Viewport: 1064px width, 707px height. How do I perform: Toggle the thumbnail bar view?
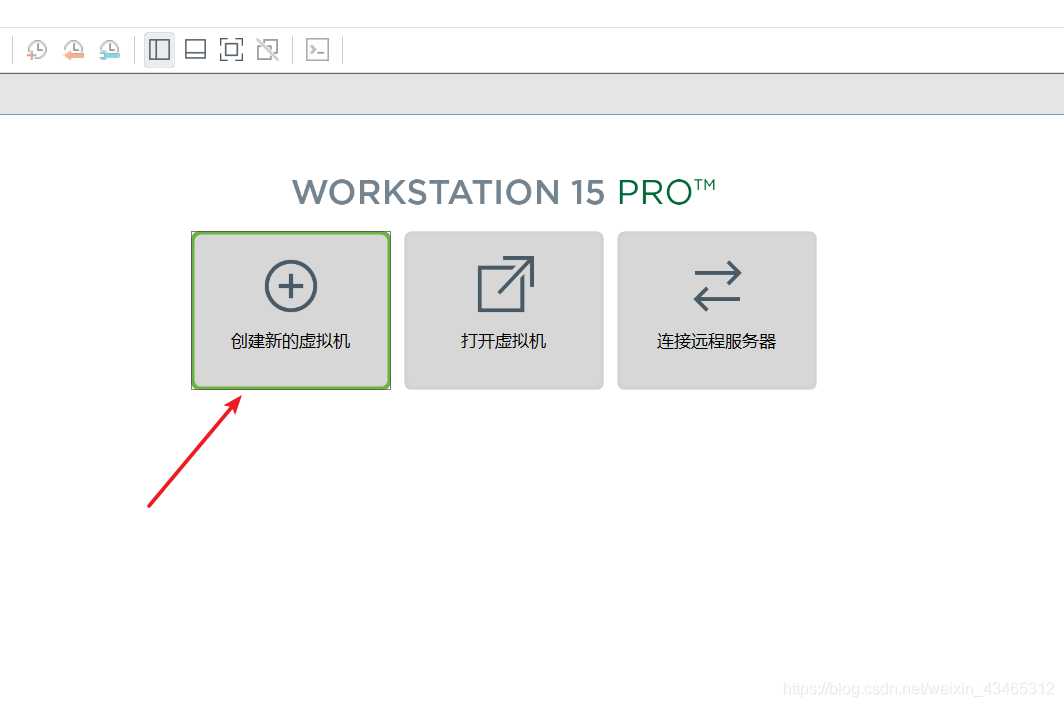coord(195,50)
